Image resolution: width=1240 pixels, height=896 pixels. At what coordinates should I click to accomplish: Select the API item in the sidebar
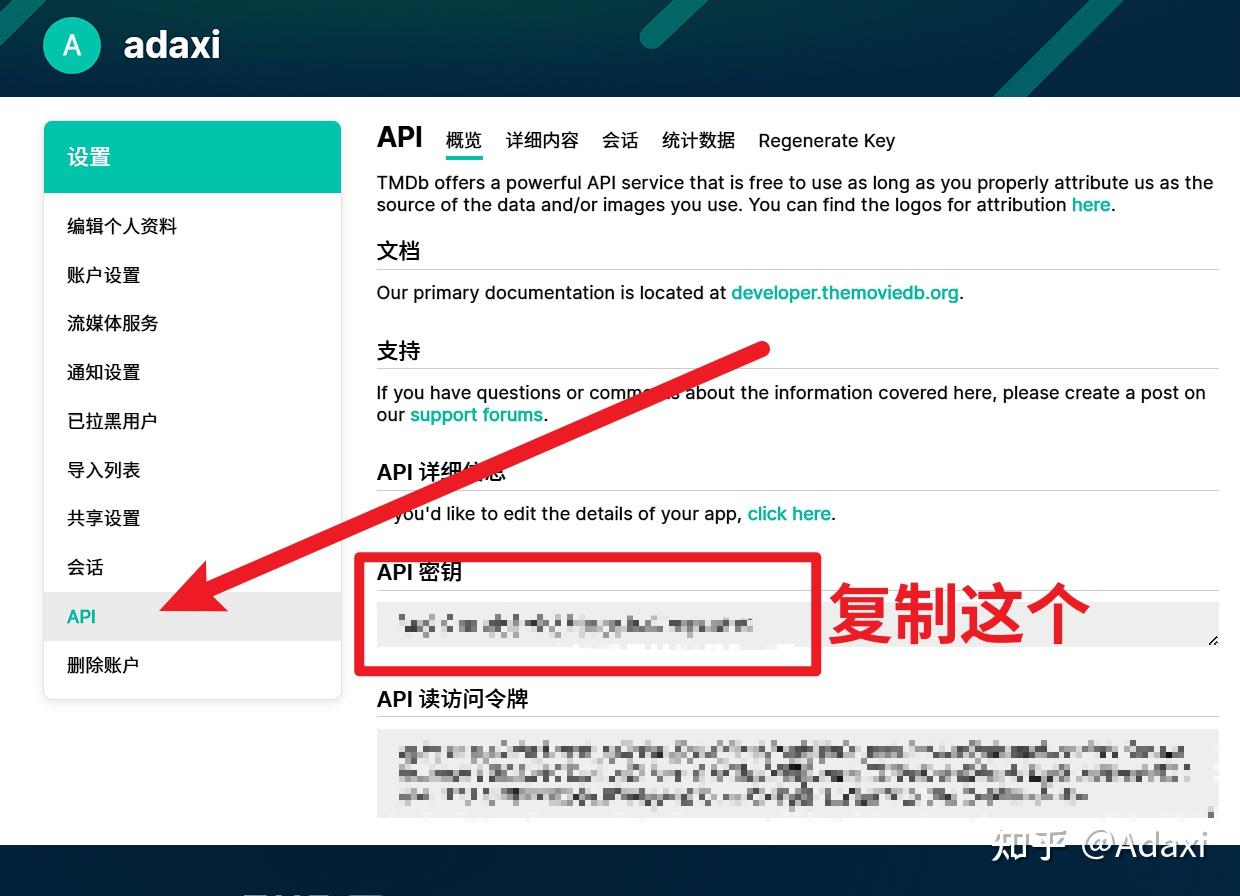80,616
